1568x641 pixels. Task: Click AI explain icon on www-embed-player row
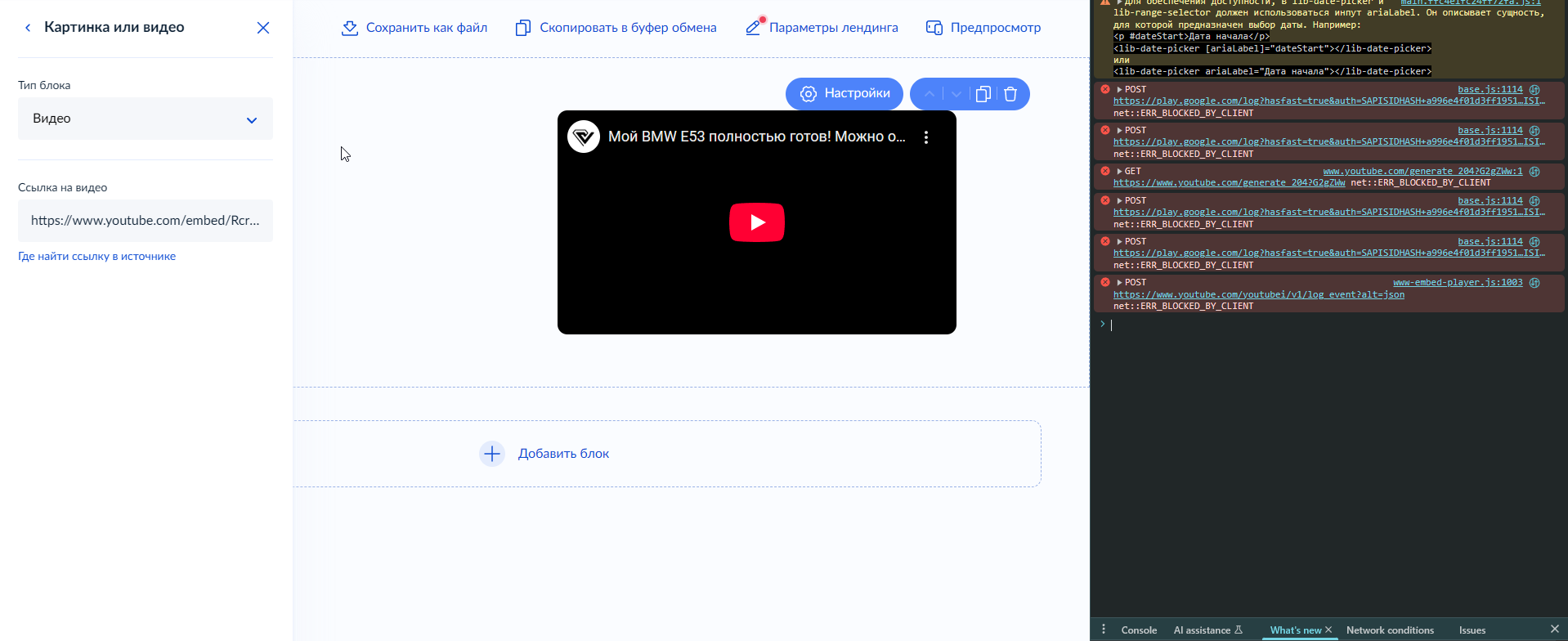pos(1534,283)
